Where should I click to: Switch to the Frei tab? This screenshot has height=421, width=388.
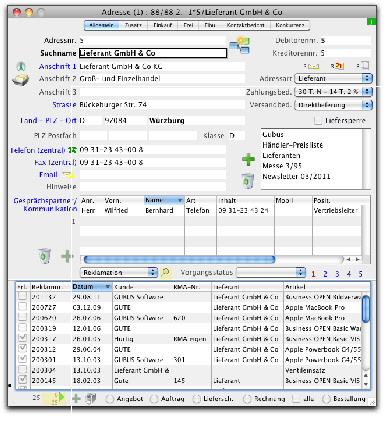click(188, 25)
